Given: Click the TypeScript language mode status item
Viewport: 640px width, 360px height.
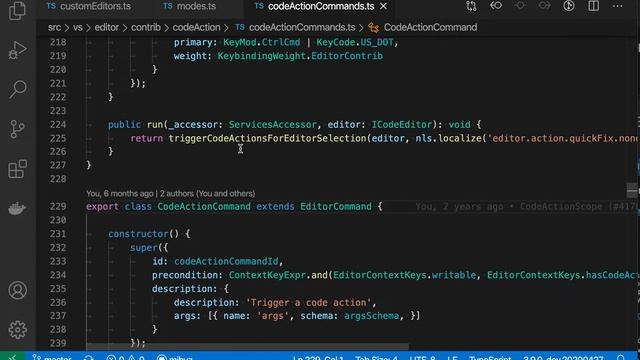Looking at the screenshot, I should coord(490,358).
